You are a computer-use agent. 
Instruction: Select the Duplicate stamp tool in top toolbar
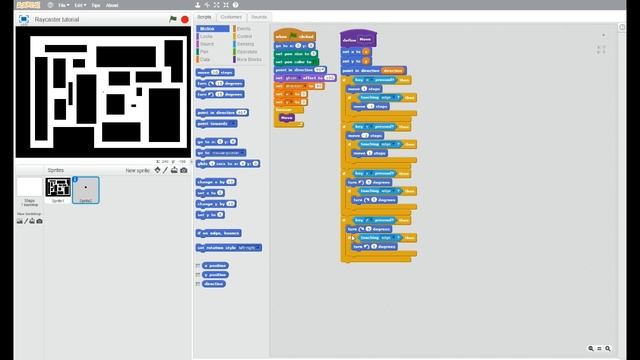[x=198, y=5]
